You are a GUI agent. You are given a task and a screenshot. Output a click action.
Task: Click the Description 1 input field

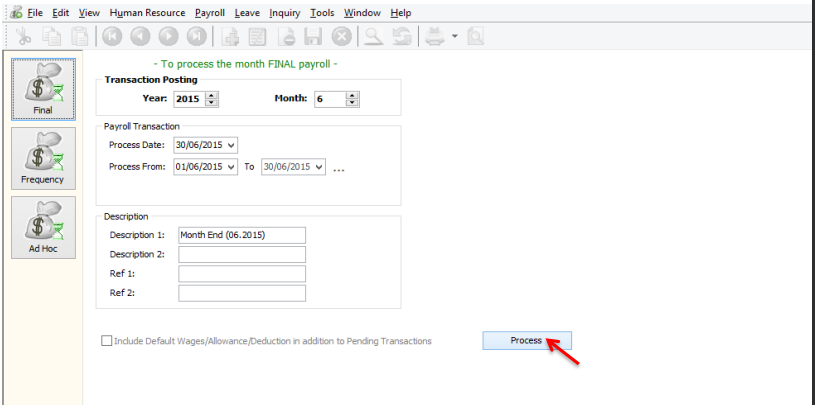click(241, 235)
